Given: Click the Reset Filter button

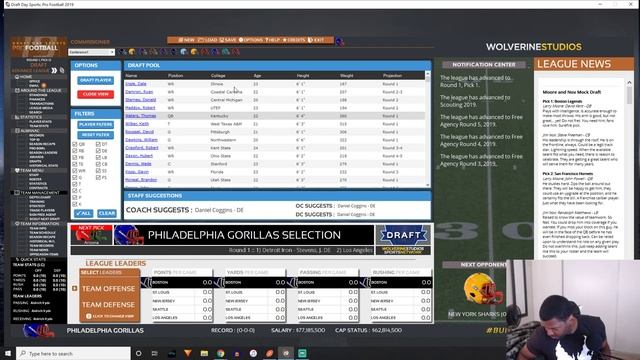Looking at the screenshot, I should click(x=96, y=135).
